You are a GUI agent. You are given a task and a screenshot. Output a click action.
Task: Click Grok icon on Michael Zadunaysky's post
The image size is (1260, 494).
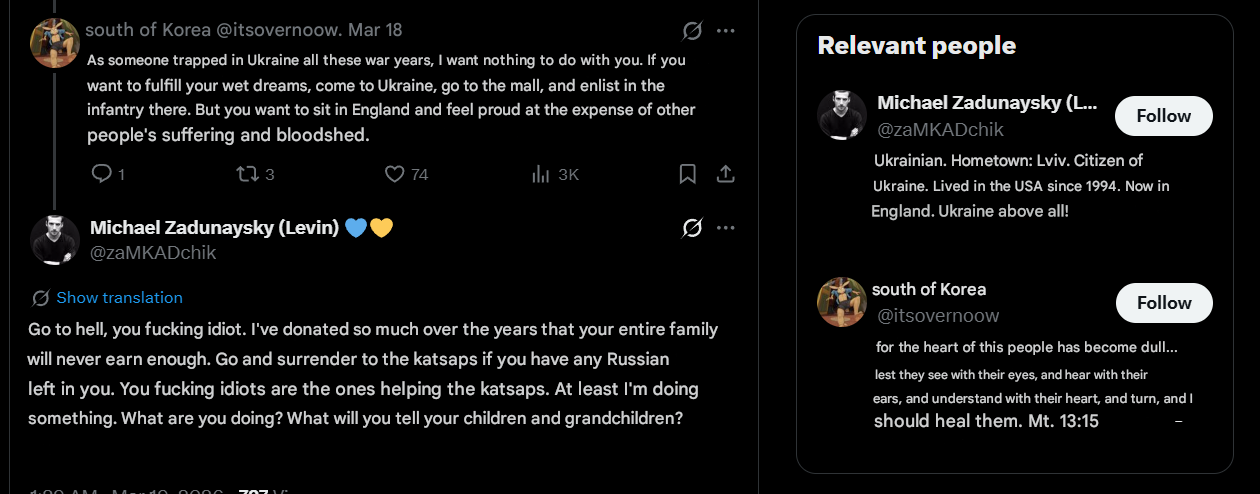pos(691,229)
